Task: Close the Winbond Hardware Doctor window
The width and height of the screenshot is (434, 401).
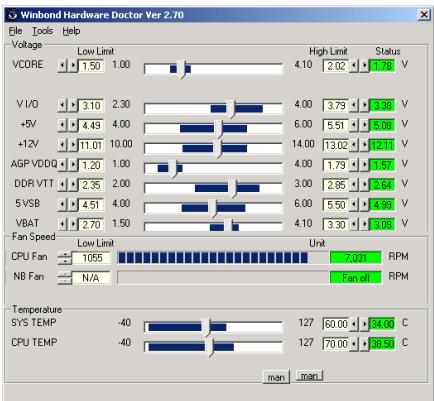Action: [x=424, y=15]
